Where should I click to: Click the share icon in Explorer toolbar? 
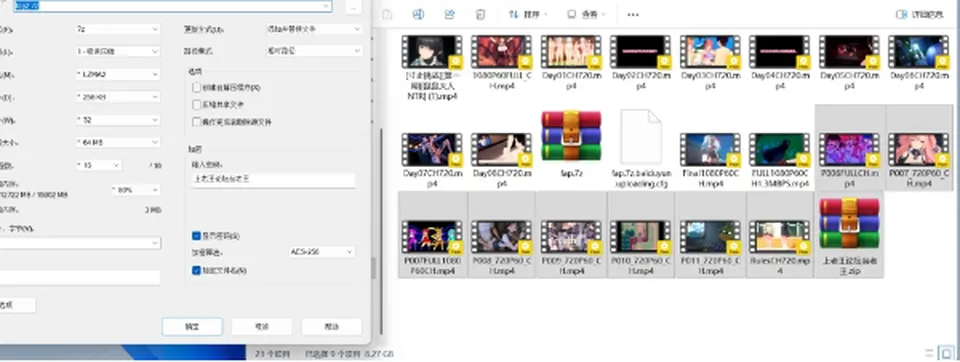(449, 14)
